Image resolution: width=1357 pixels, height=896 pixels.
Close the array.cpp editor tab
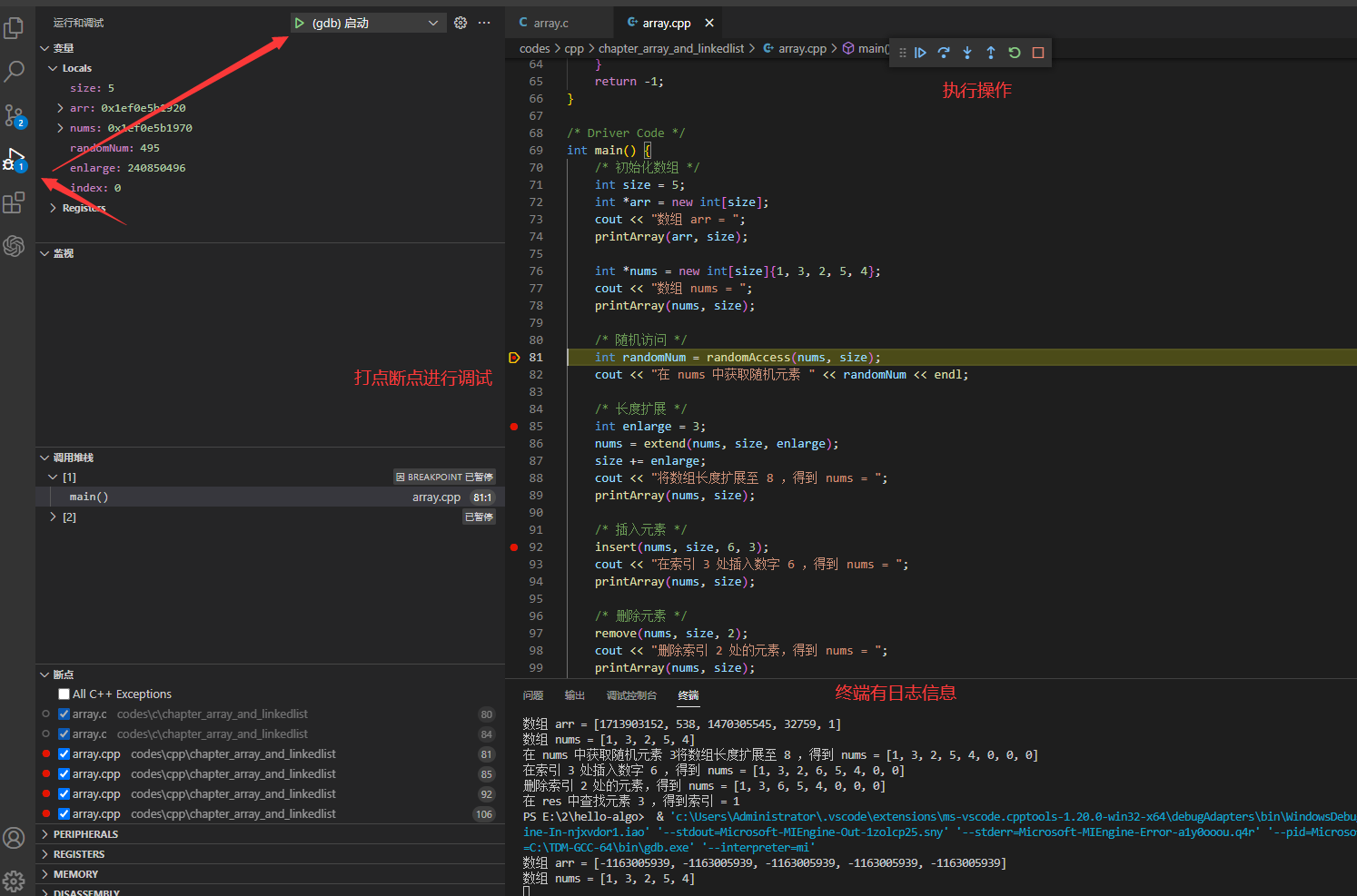709,23
